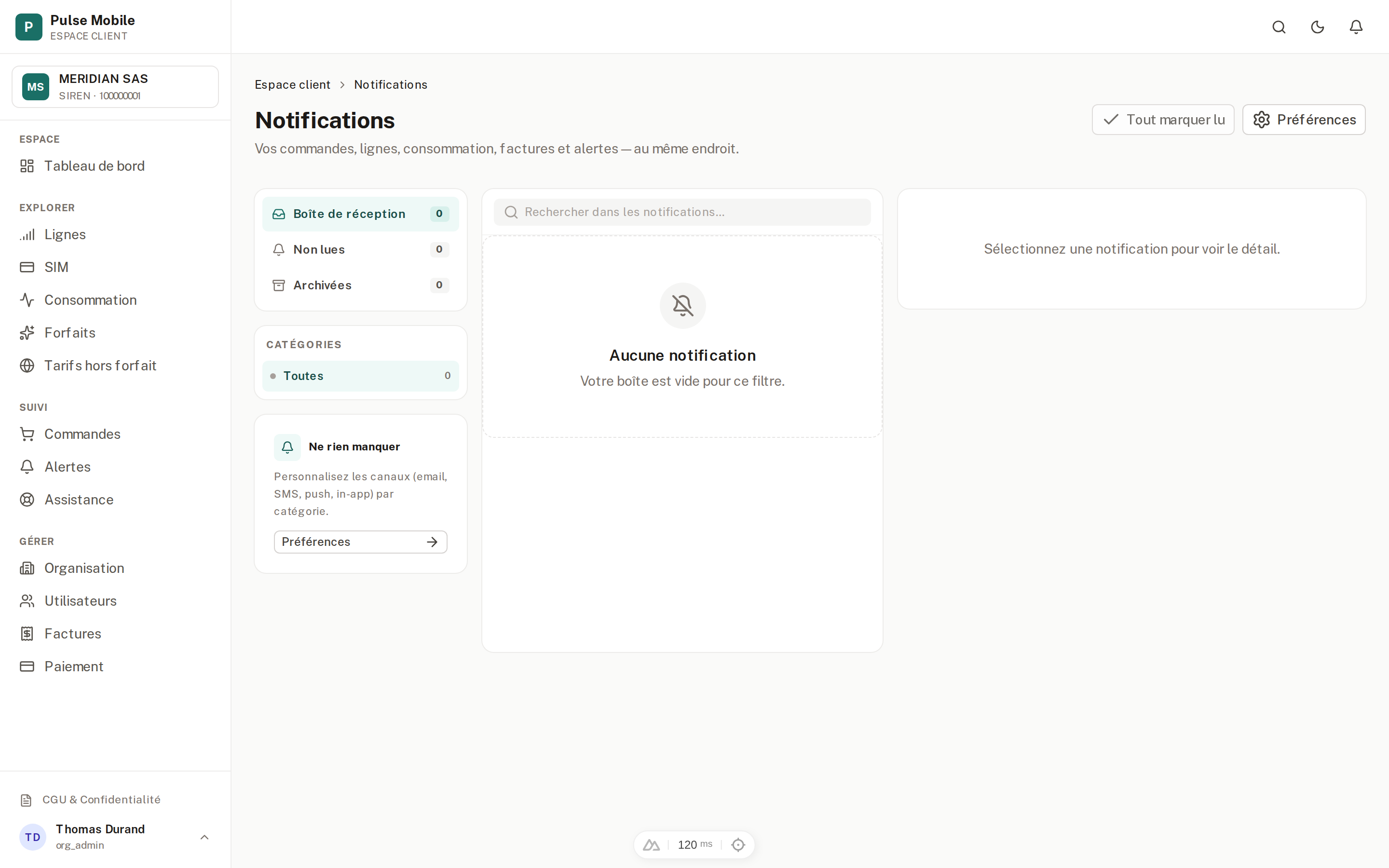Image resolution: width=1389 pixels, height=868 pixels.
Task: Open Préférences button with gear icon
Action: coord(1304,120)
